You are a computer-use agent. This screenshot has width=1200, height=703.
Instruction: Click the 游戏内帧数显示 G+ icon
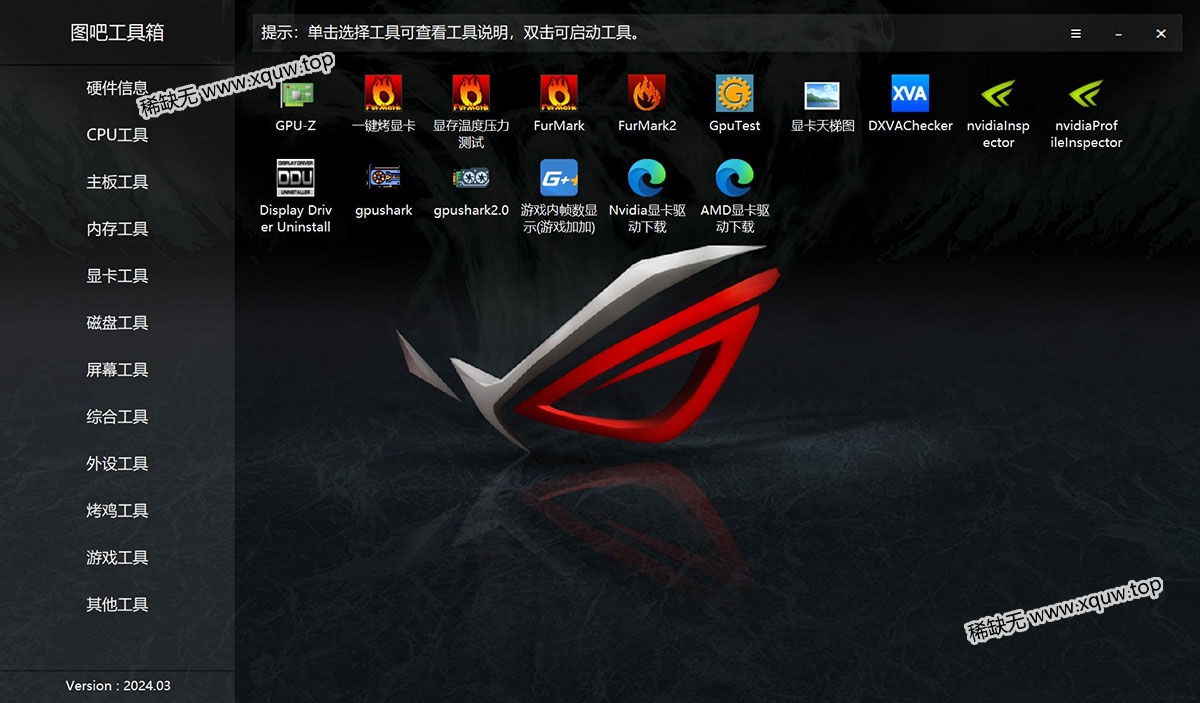pyautogui.click(x=559, y=178)
